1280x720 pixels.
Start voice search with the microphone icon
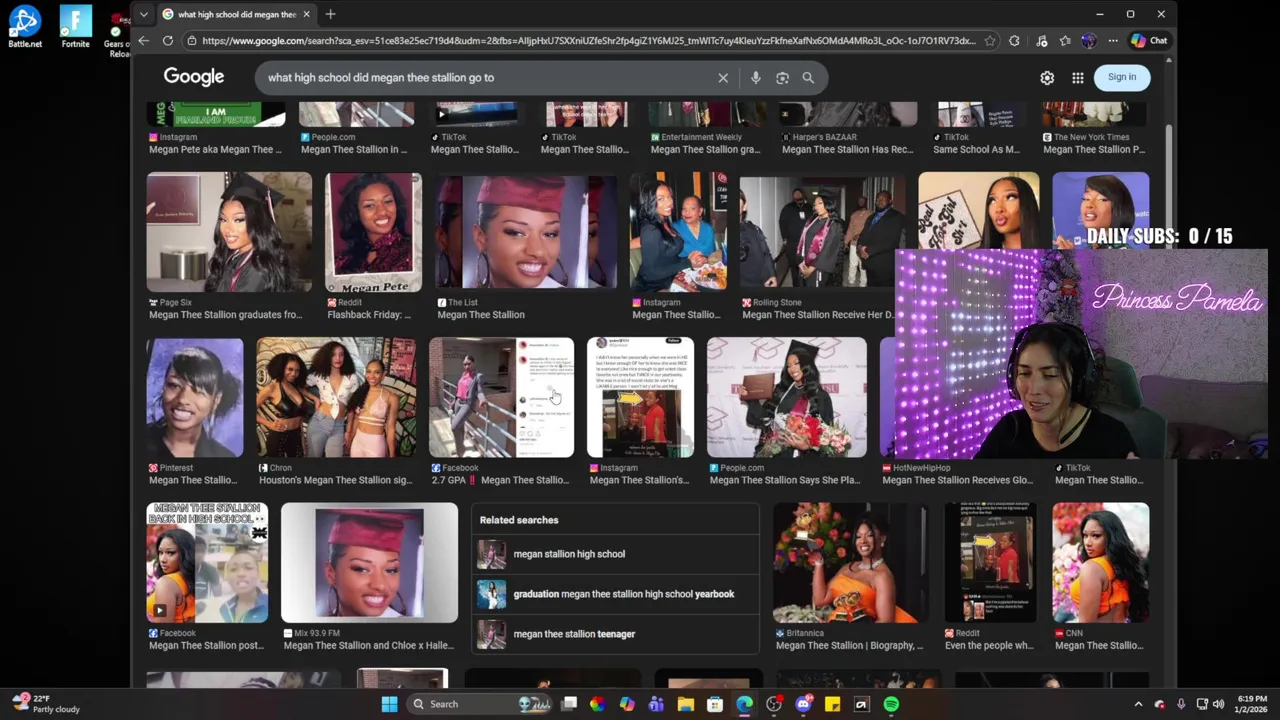(755, 77)
